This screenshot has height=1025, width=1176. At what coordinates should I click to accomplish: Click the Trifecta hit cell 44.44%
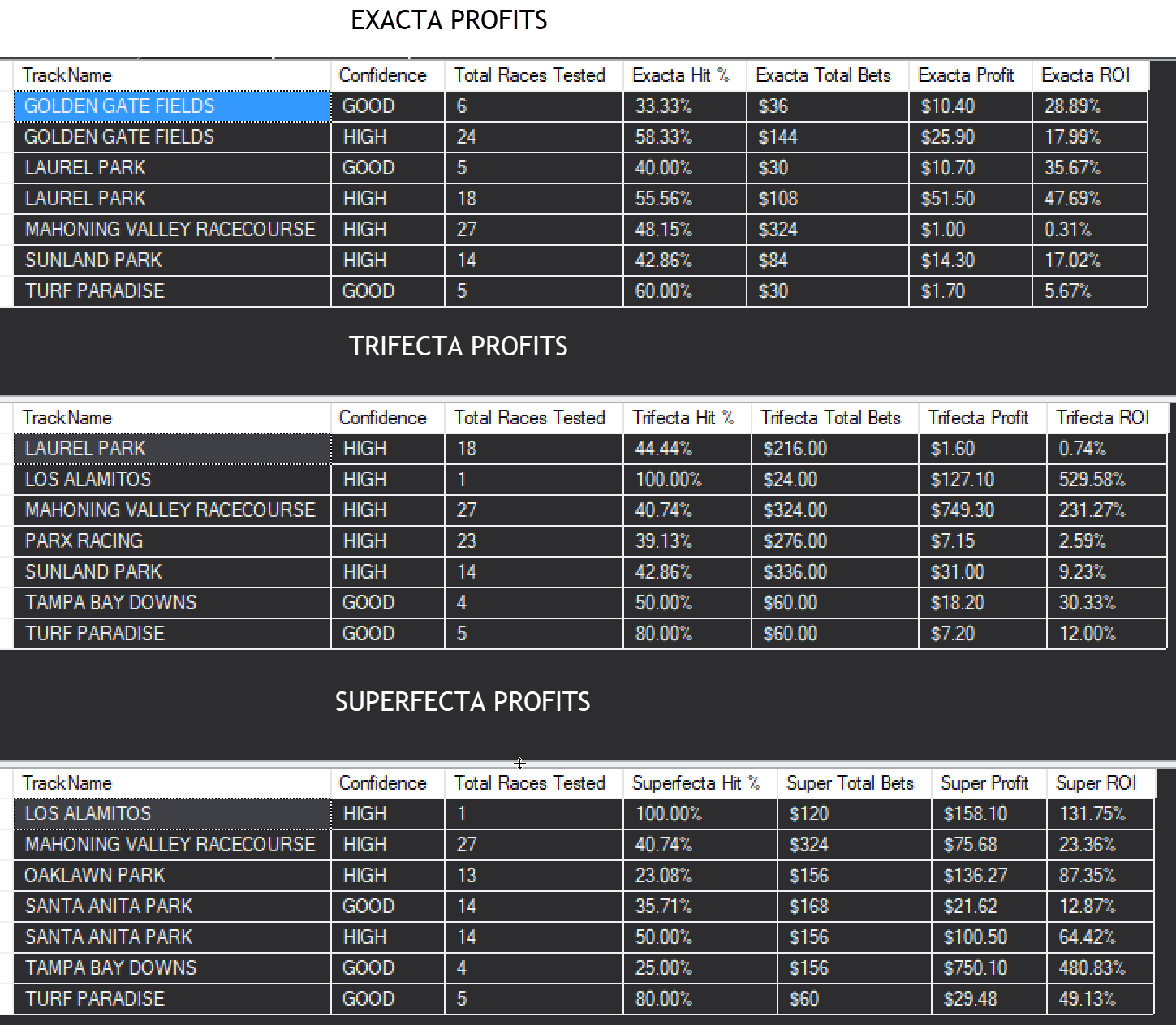click(687, 449)
